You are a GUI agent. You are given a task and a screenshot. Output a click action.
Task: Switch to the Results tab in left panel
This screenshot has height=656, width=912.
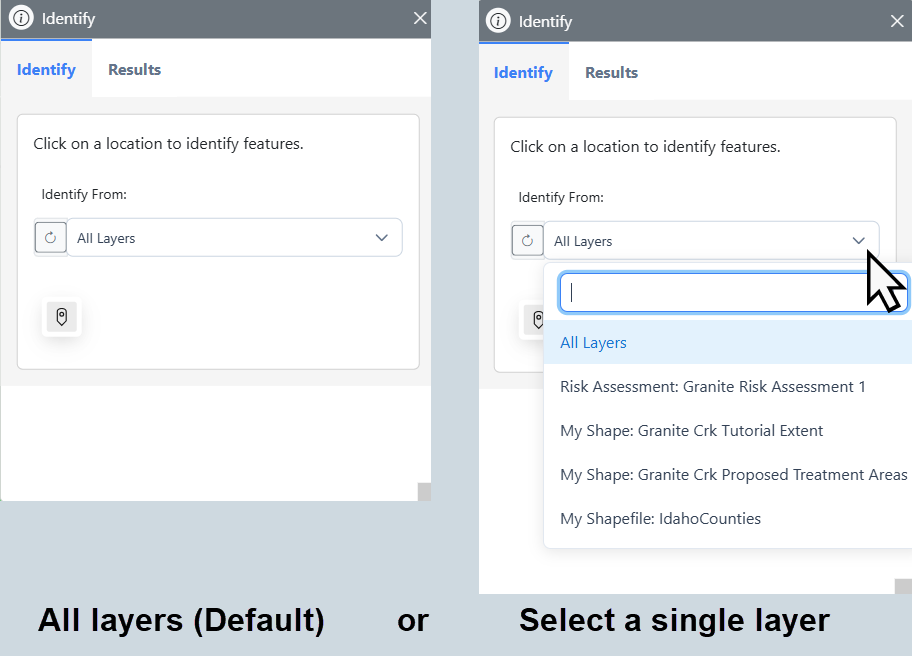[x=134, y=69]
